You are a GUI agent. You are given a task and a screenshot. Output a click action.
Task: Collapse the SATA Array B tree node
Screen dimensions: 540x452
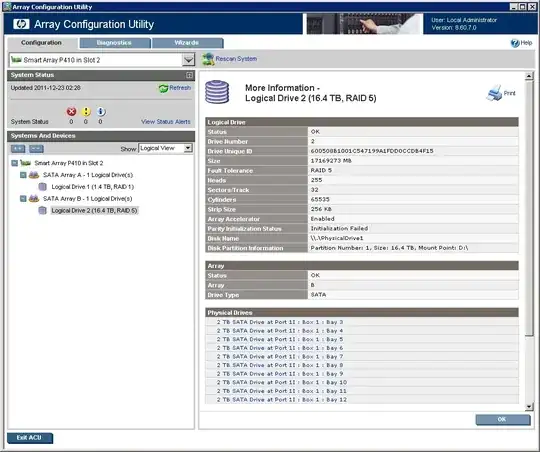click(x=23, y=198)
